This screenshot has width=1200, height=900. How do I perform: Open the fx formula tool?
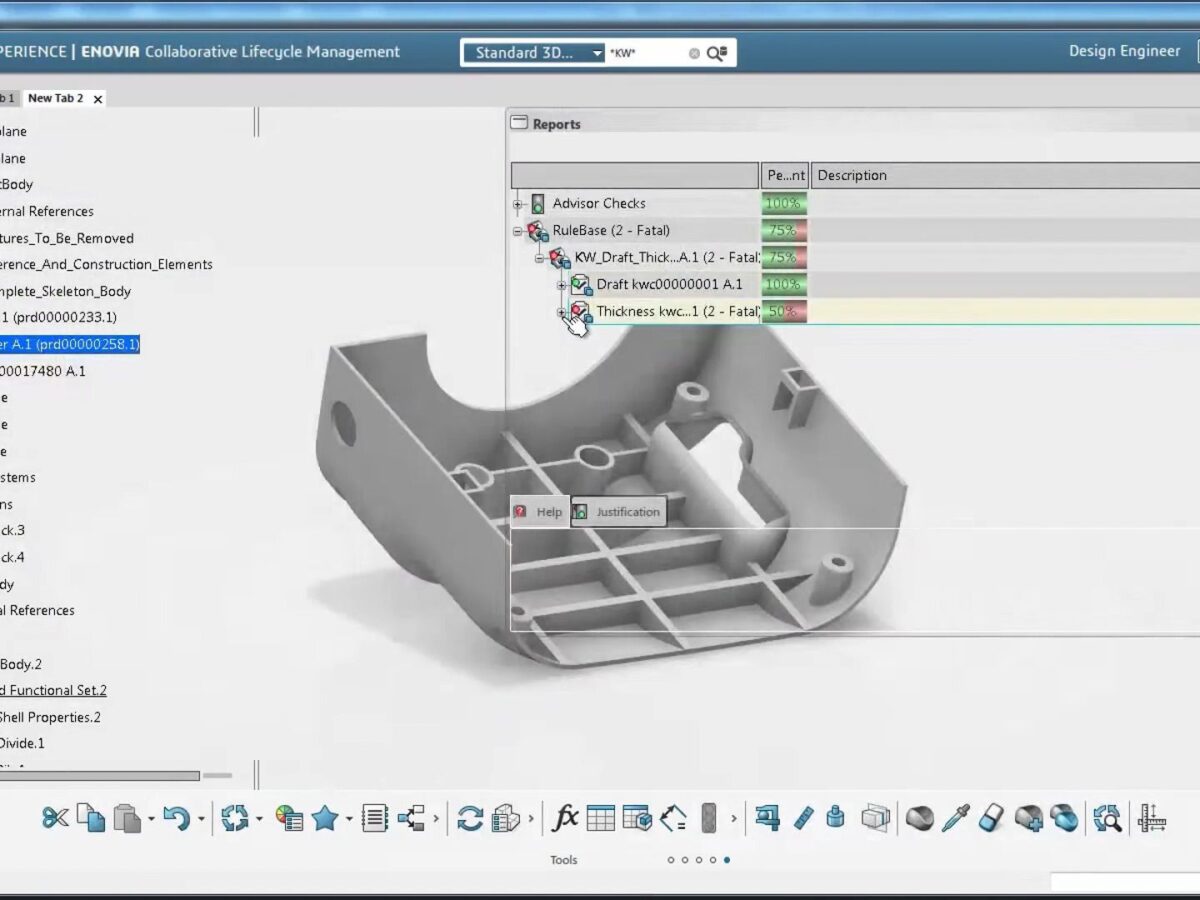(x=565, y=818)
